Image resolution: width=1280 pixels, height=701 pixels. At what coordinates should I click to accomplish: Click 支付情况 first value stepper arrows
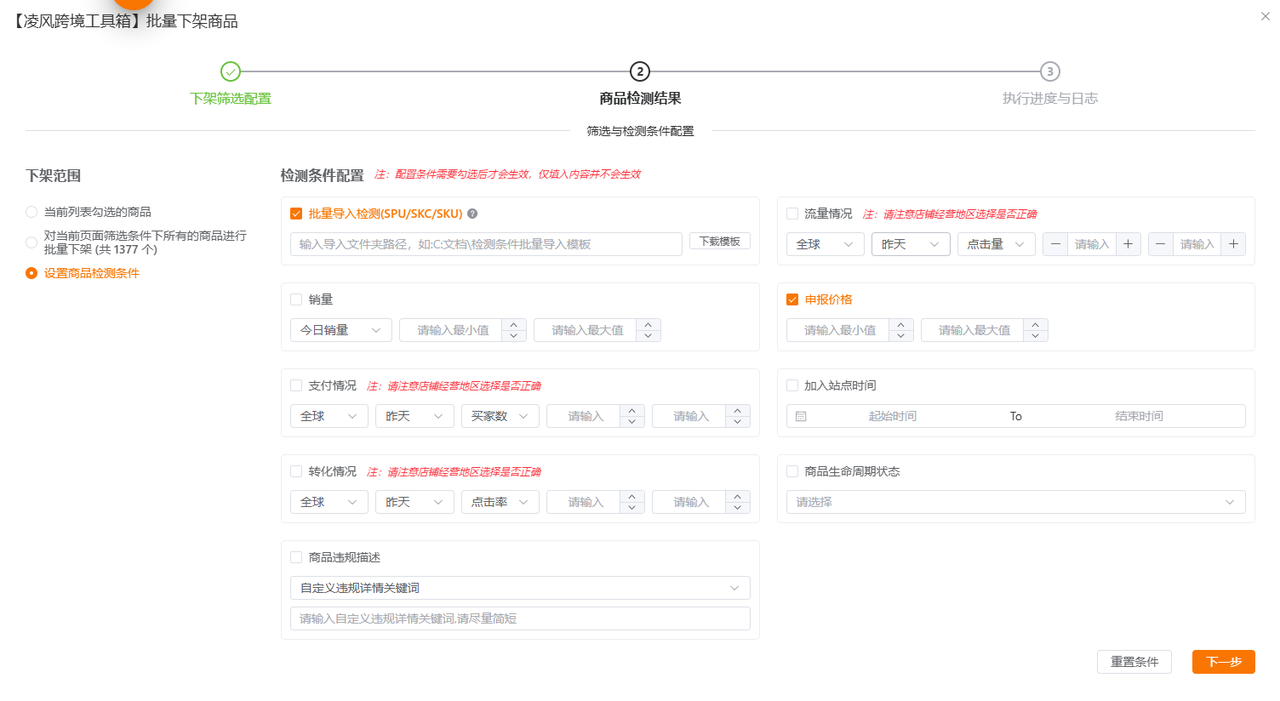click(632, 416)
